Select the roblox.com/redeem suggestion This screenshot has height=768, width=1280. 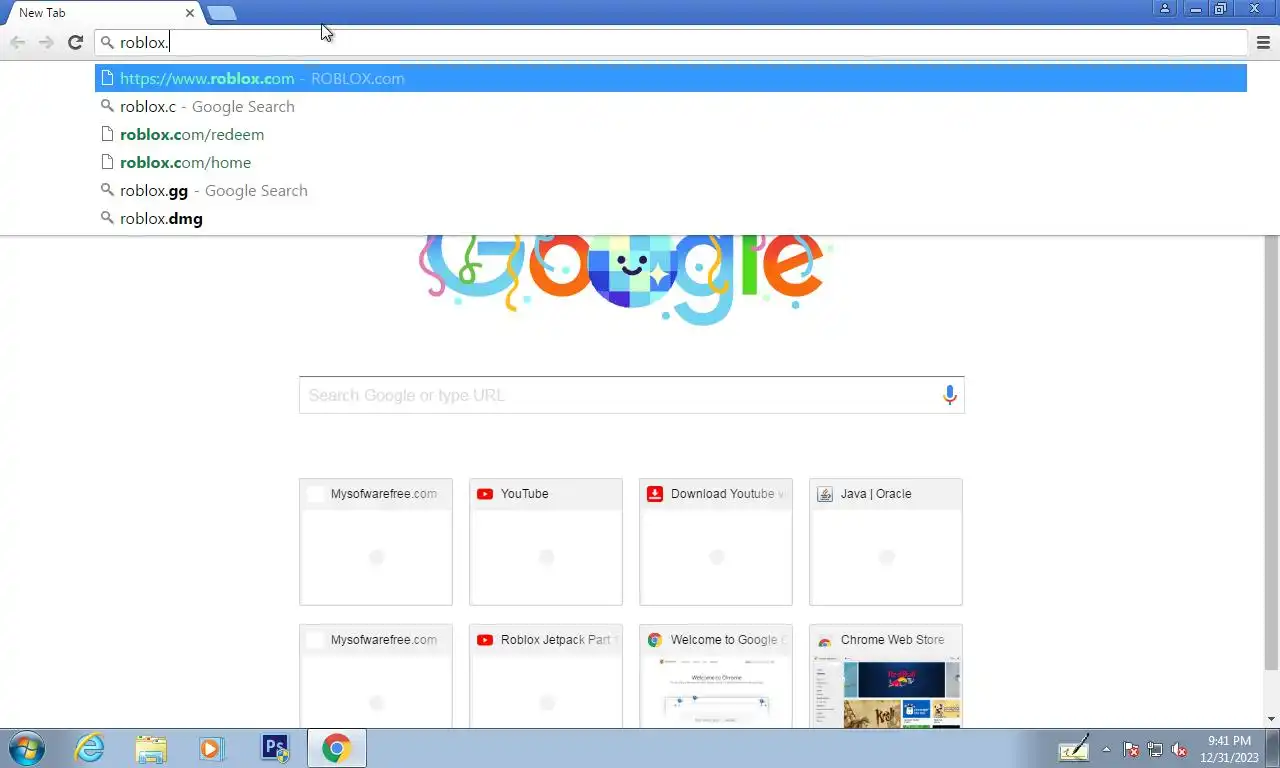click(x=671, y=134)
